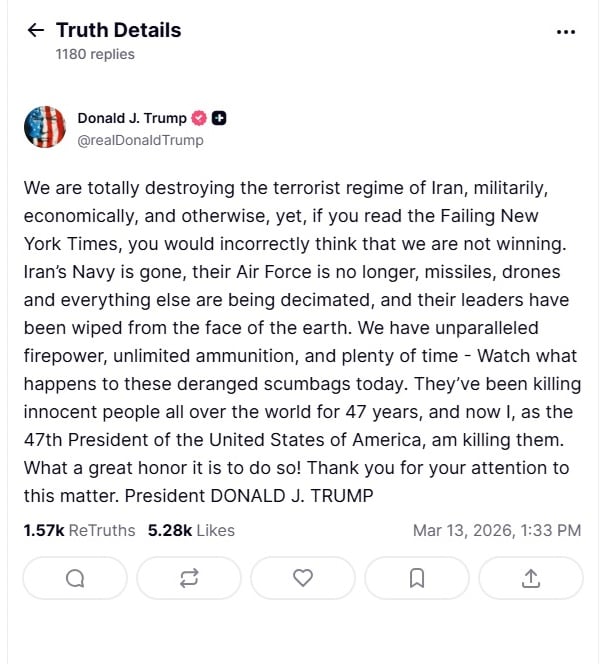Open the Donald J. Trump display name
Viewport: 611px width, 664px height.
[x=132, y=118]
